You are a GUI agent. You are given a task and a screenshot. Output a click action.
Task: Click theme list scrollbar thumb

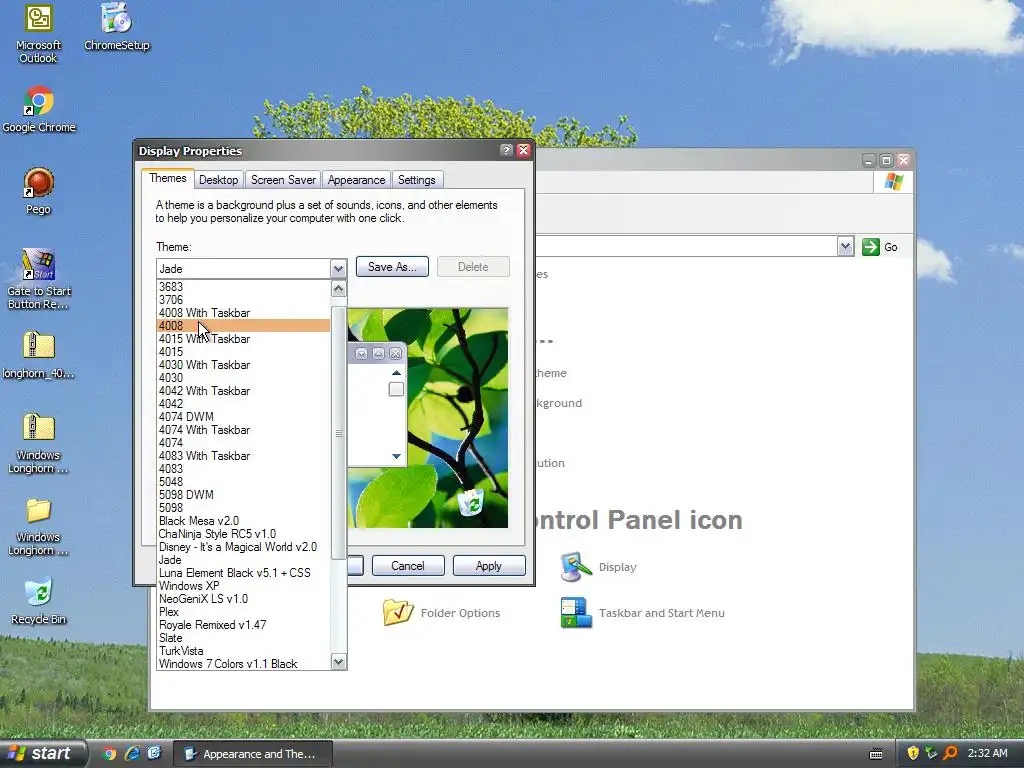(338, 433)
